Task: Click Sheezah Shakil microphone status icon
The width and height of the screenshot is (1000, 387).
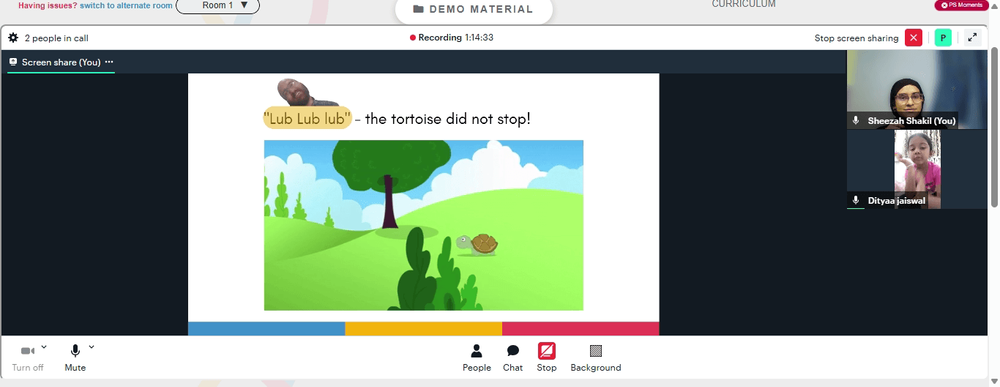Action: point(856,120)
